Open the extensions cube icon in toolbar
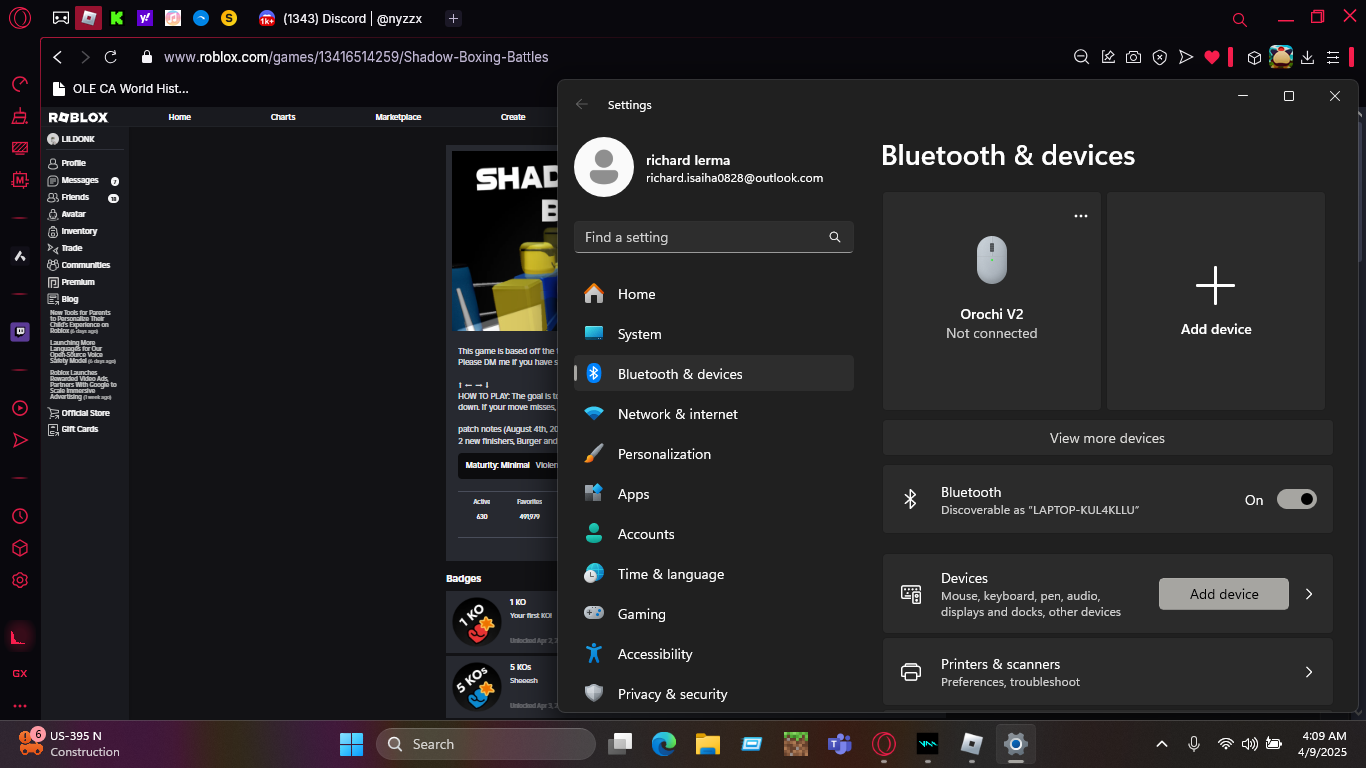 click(x=1254, y=57)
